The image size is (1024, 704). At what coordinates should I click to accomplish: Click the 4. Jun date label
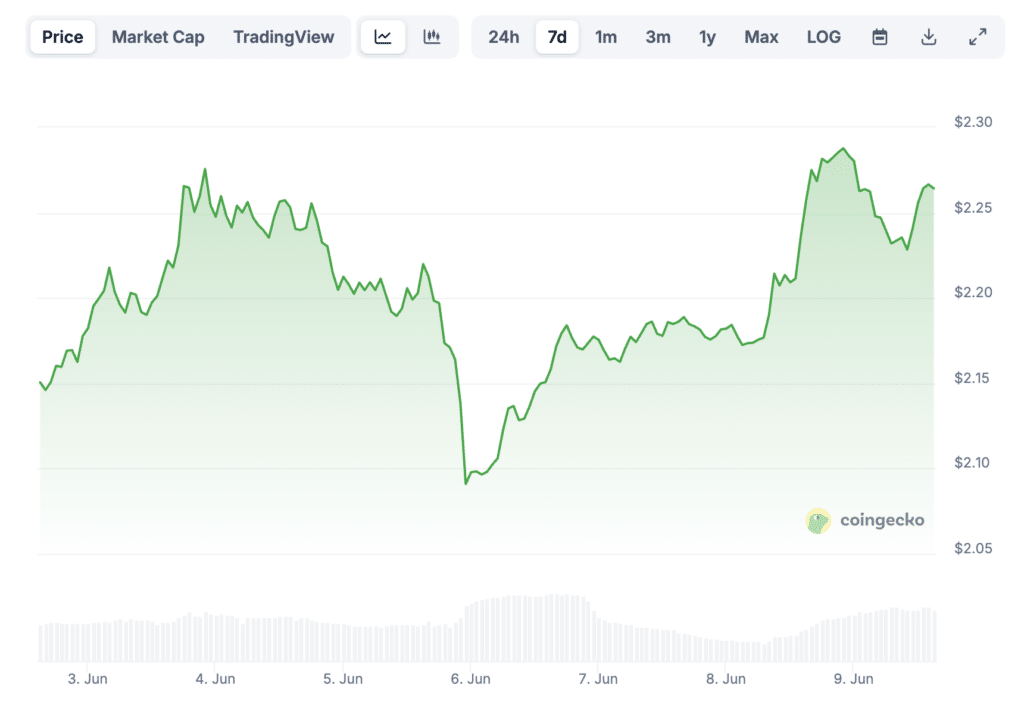(216, 679)
